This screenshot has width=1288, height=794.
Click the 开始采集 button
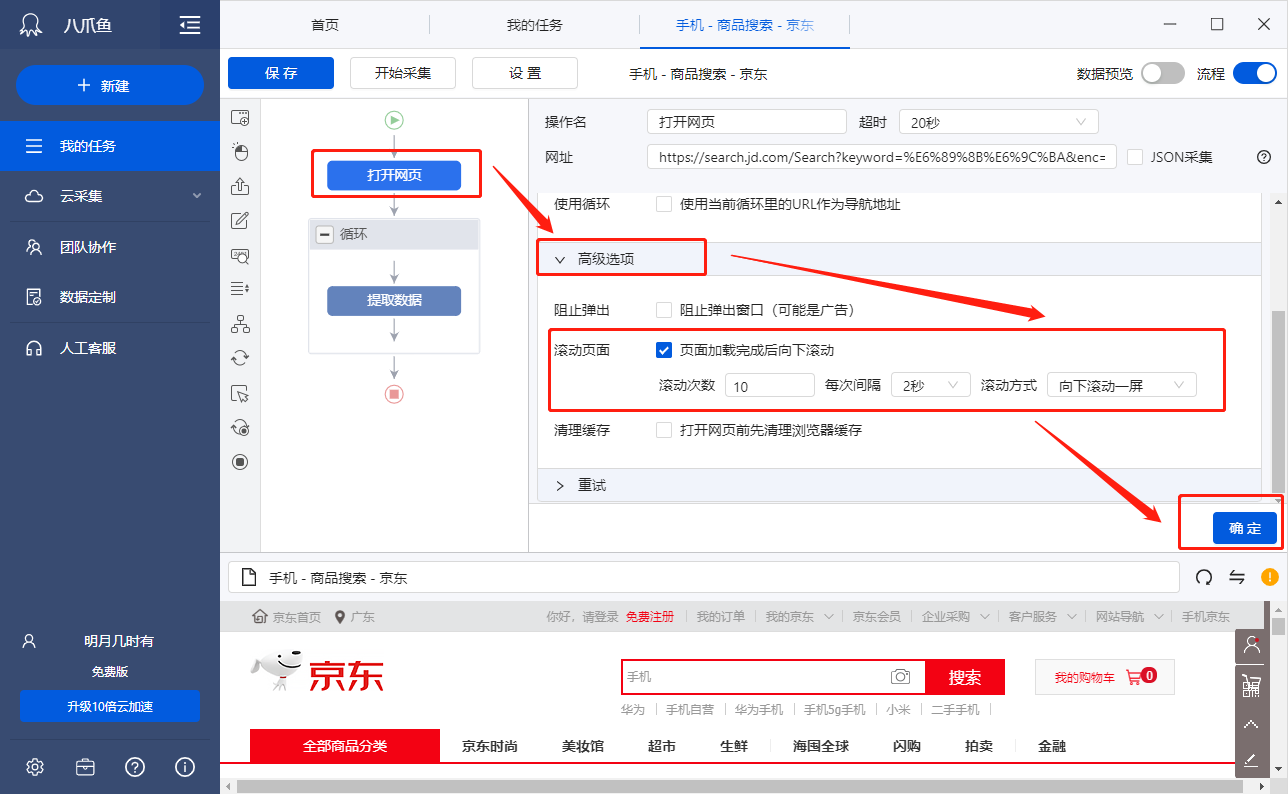pos(403,73)
